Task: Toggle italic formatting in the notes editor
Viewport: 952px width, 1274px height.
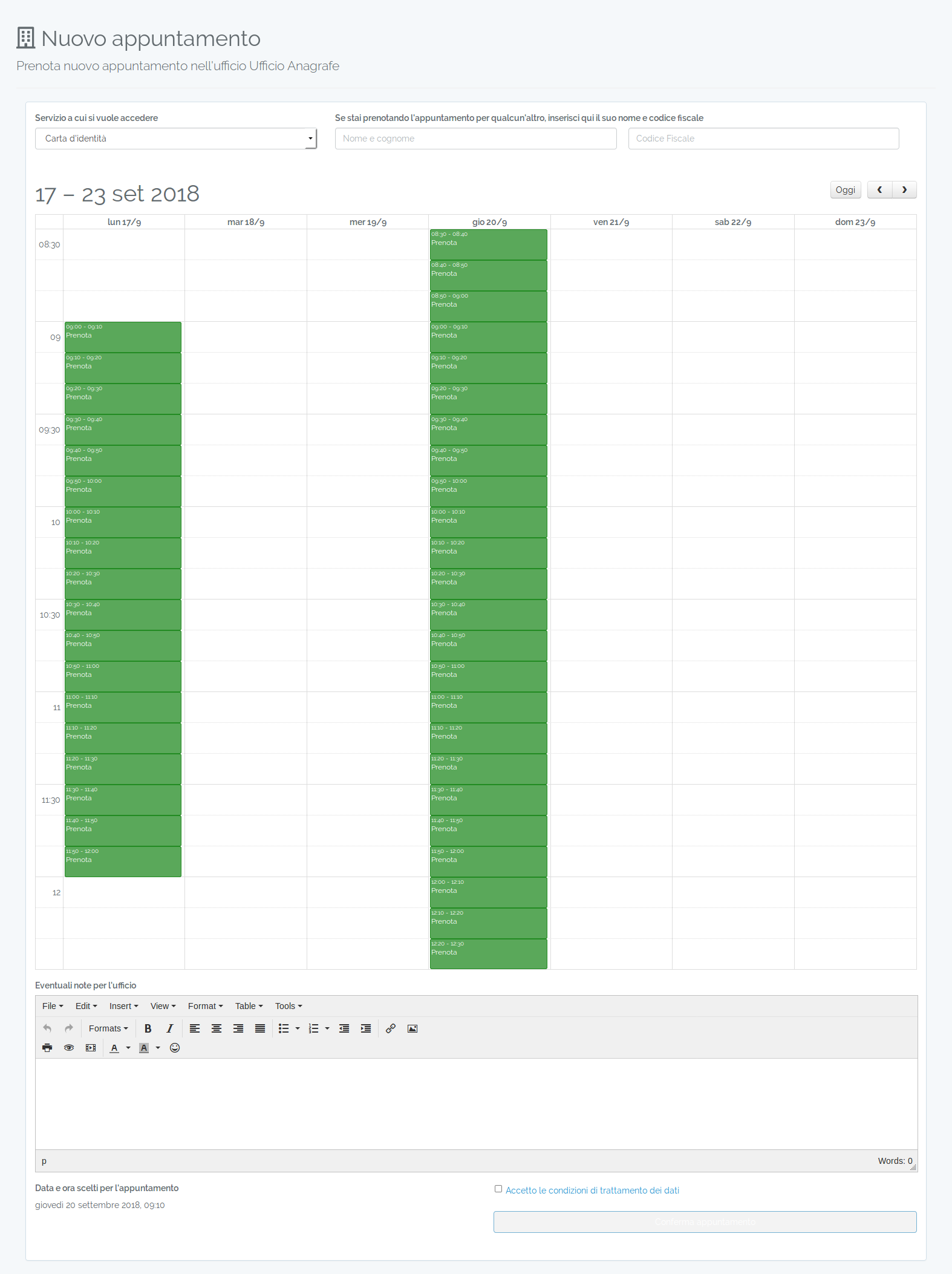Action: click(170, 1028)
